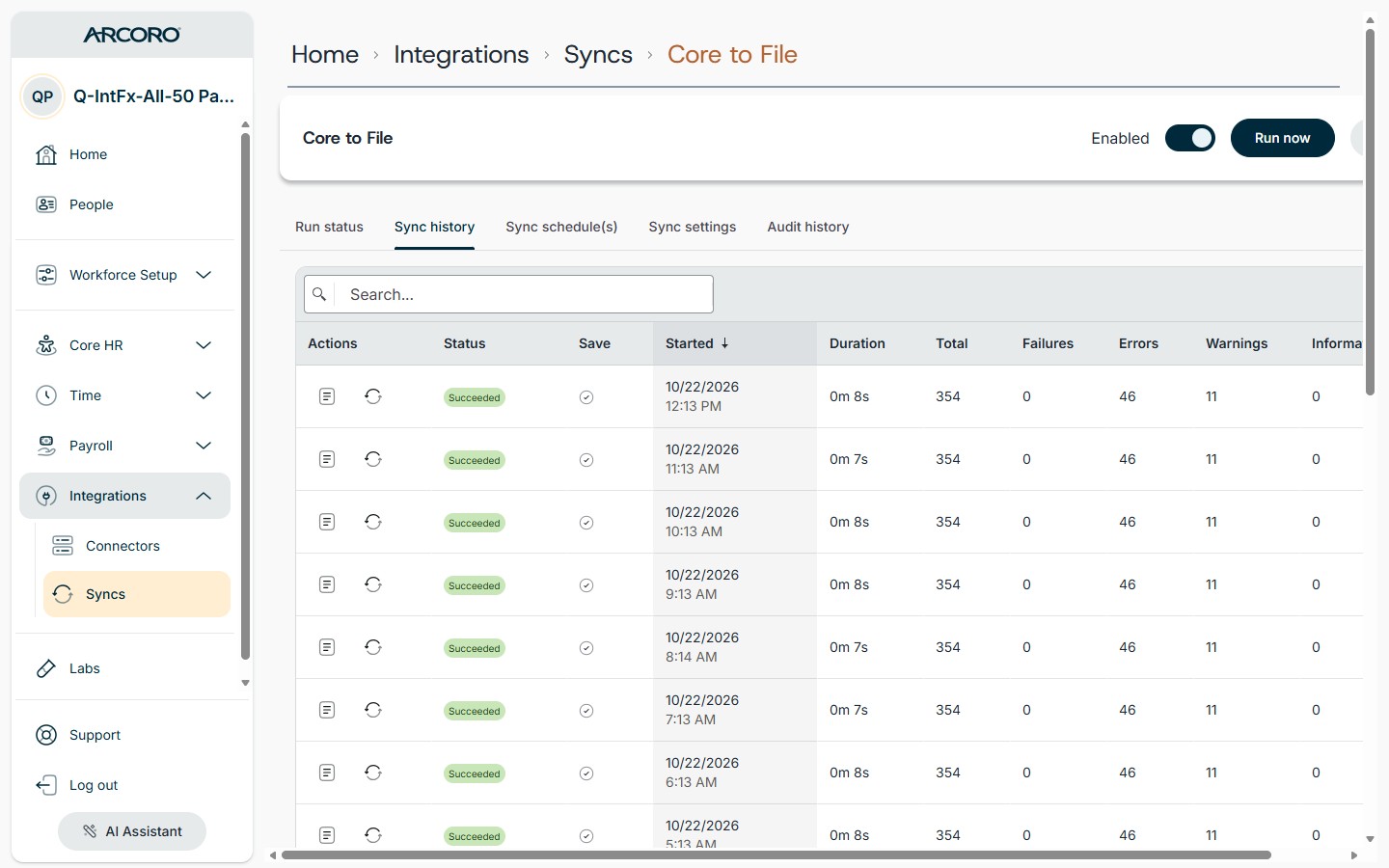The width and height of the screenshot is (1389, 868).
Task: Click rerun icon for the 8:14 AM sync
Action: click(x=373, y=647)
